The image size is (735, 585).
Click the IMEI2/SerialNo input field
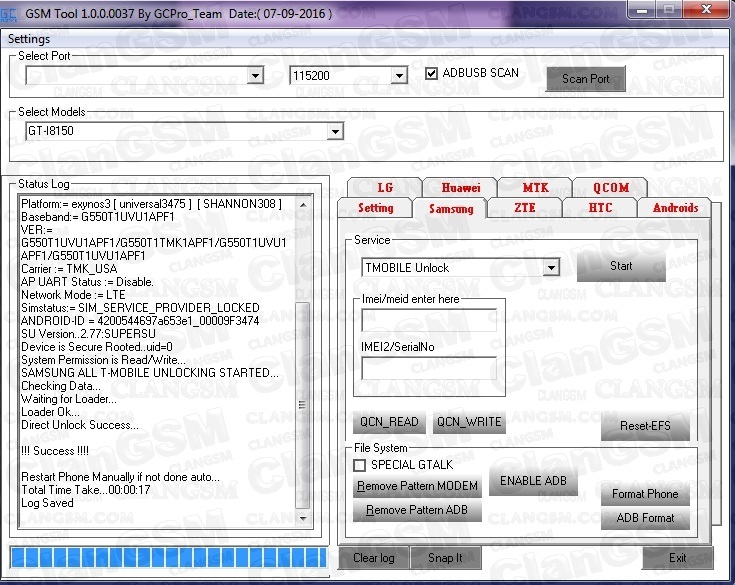[x=429, y=368]
